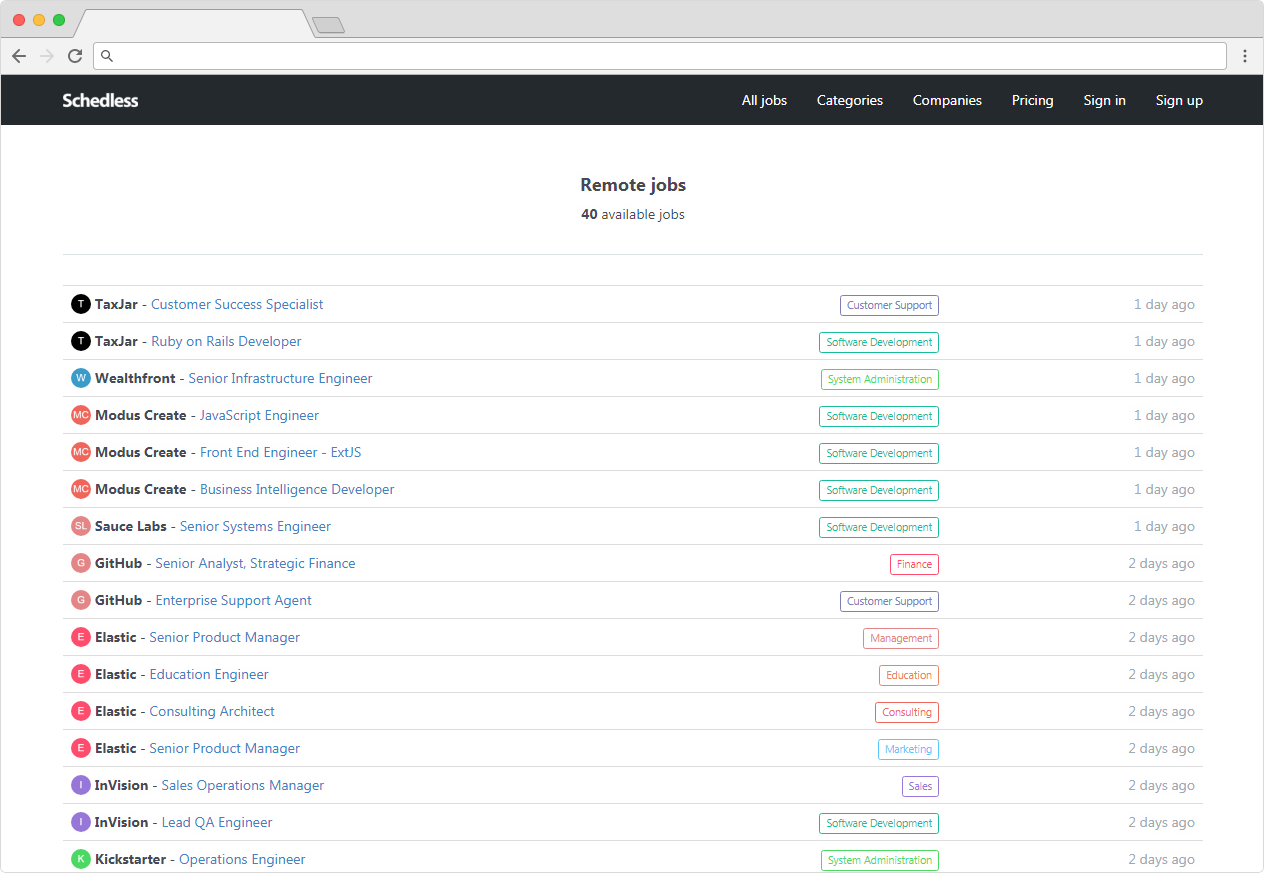Screen dimensions: 1264x873
Task: Click the TaxJar avatar beside Ruby on Rails Developer
Action: [81, 341]
